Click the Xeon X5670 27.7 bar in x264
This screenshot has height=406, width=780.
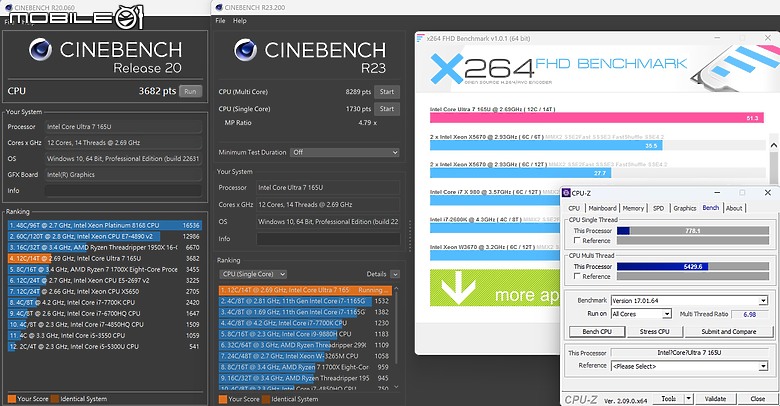coord(520,173)
